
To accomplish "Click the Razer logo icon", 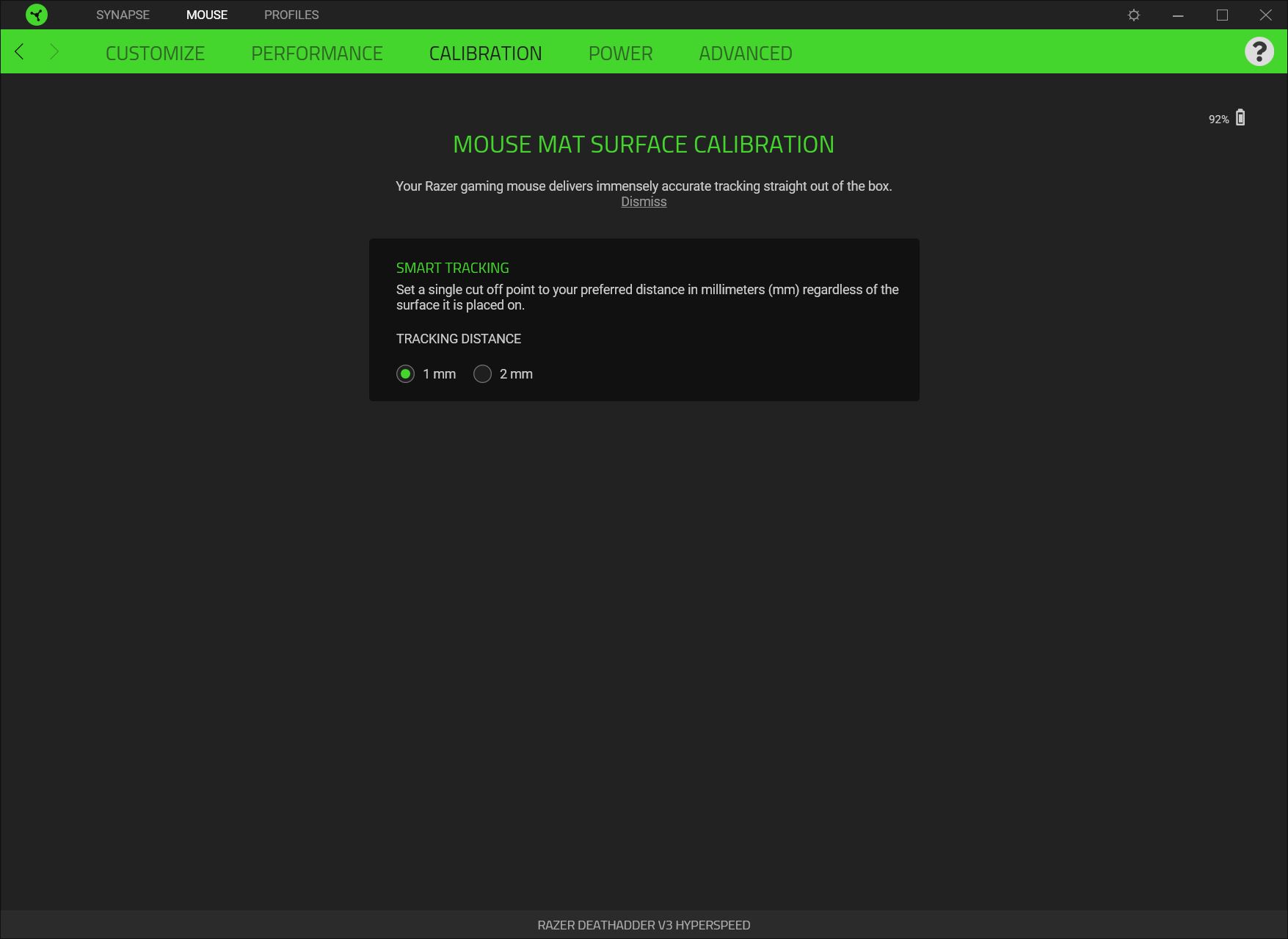I will click(x=36, y=15).
